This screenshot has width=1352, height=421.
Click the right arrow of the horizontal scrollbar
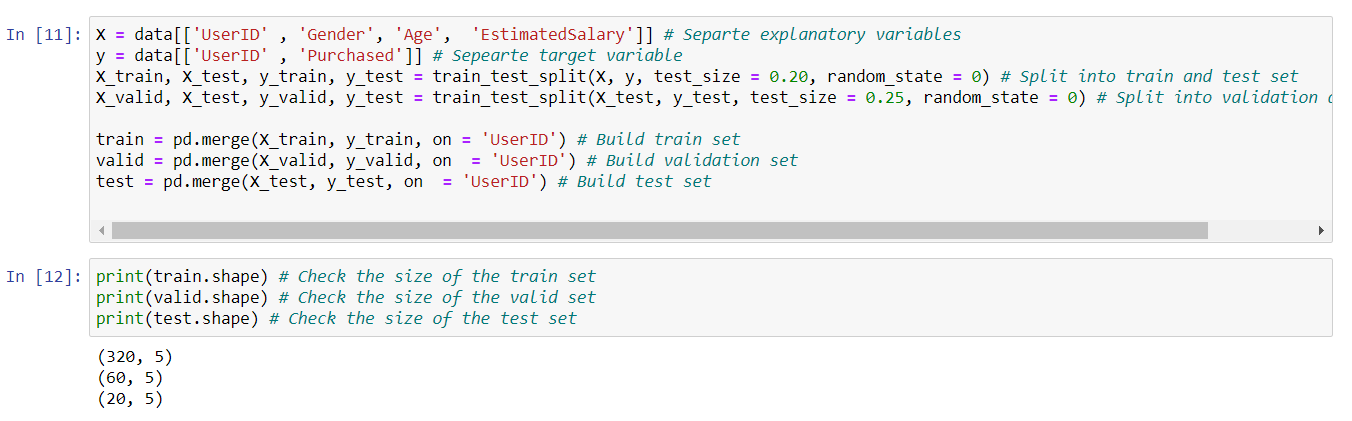(1321, 231)
